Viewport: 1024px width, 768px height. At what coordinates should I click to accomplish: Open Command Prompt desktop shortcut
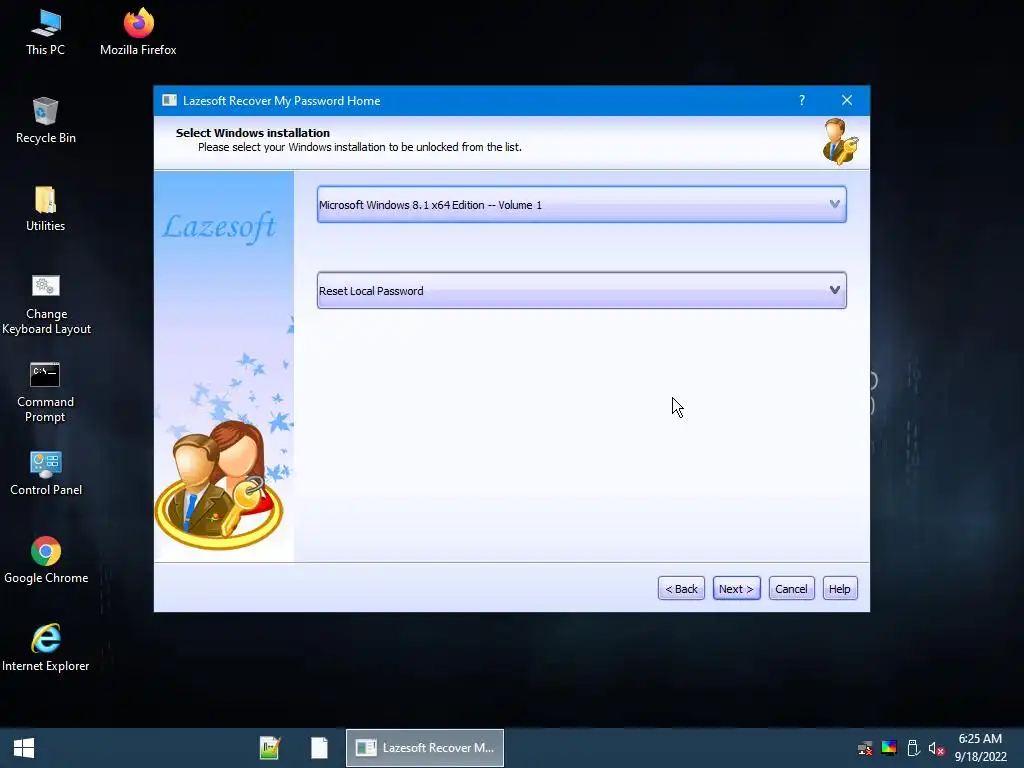(45, 392)
